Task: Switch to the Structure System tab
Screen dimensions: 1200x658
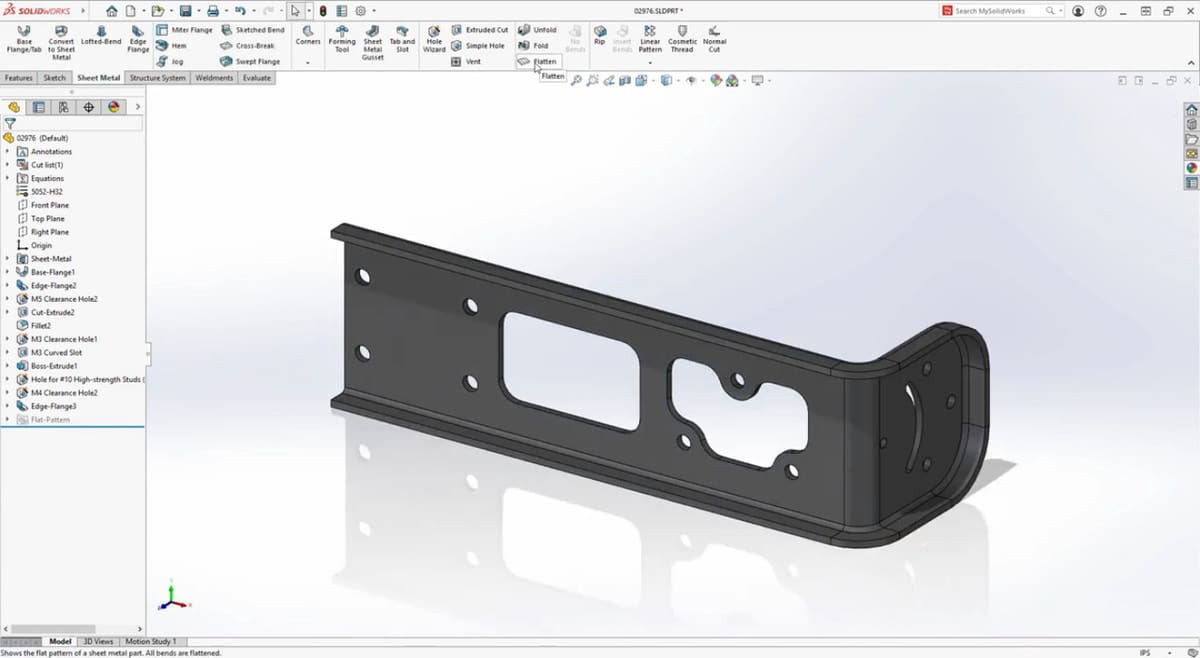Action: 157,78
